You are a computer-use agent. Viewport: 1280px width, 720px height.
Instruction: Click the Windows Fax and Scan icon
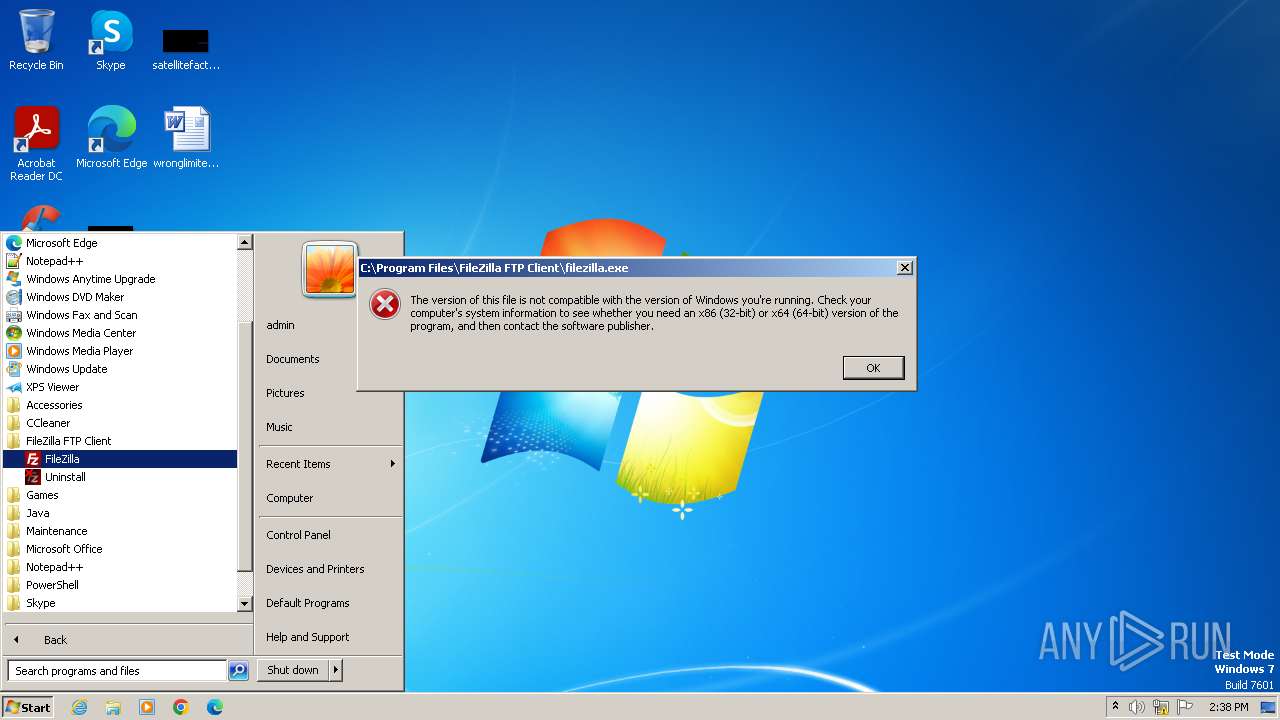(x=14, y=315)
